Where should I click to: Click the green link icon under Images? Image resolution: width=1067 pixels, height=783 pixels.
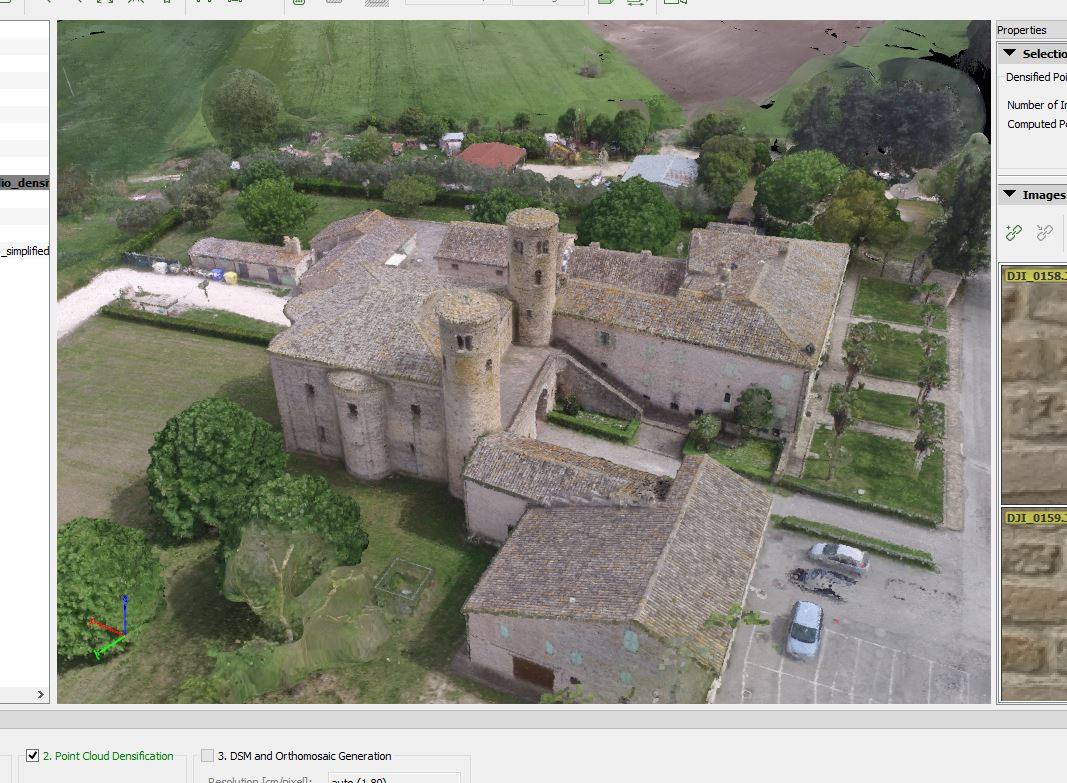point(1014,233)
